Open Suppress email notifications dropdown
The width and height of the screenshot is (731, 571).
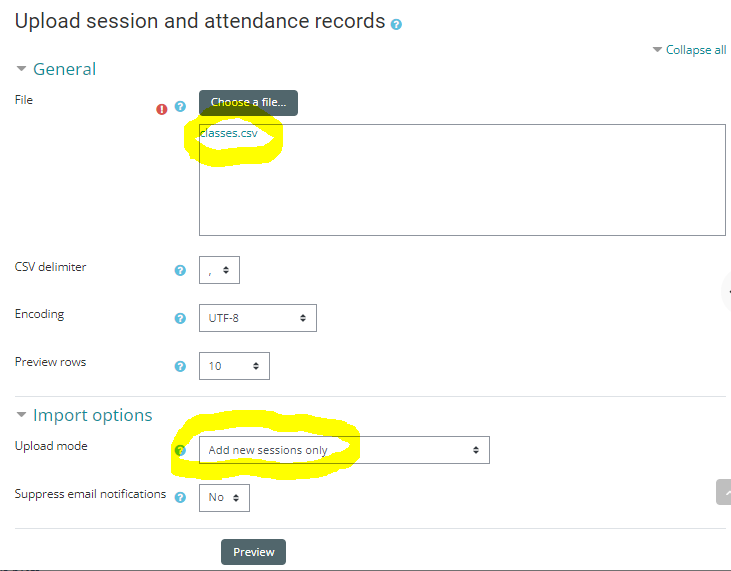(224, 497)
